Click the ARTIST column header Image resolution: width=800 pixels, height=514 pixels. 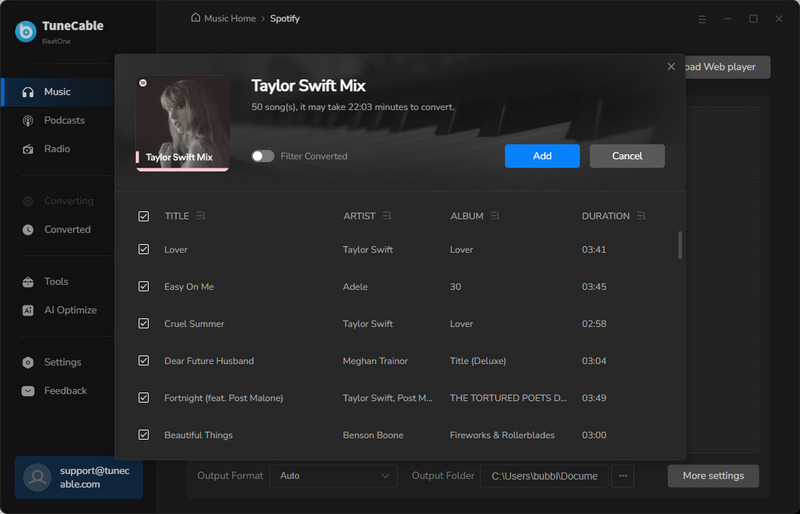point(359,216)
